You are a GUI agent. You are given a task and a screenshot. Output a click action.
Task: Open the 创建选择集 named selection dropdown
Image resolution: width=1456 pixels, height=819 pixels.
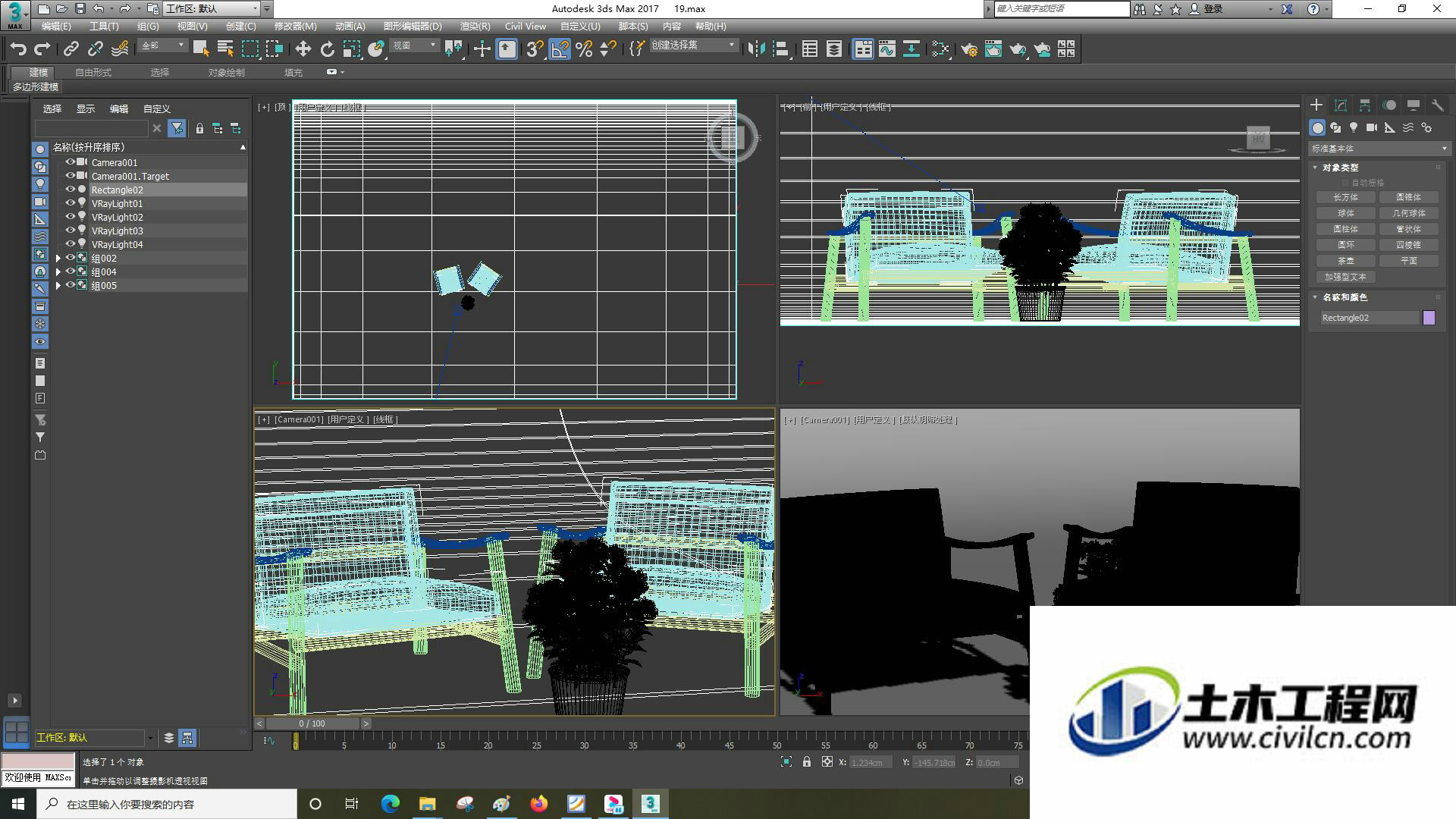693,45
